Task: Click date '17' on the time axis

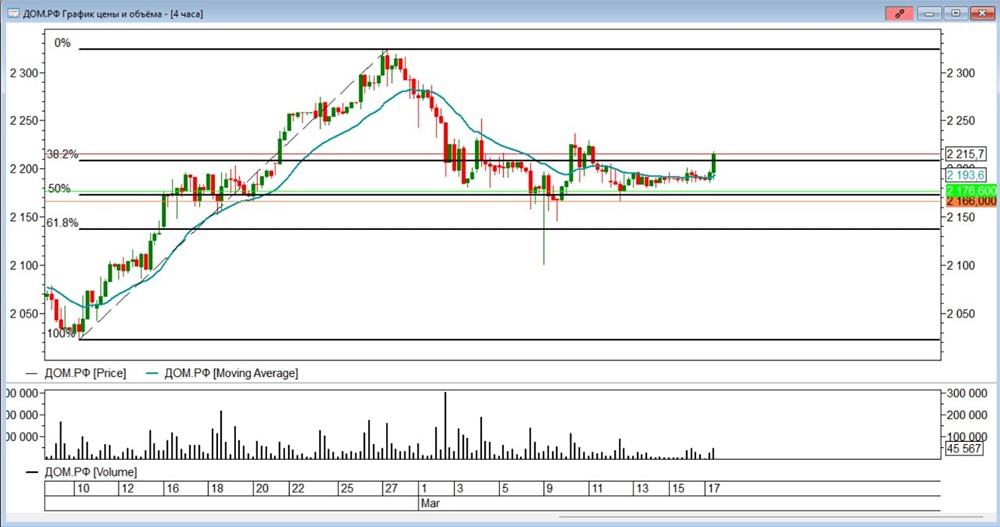Action: (713, 489)
